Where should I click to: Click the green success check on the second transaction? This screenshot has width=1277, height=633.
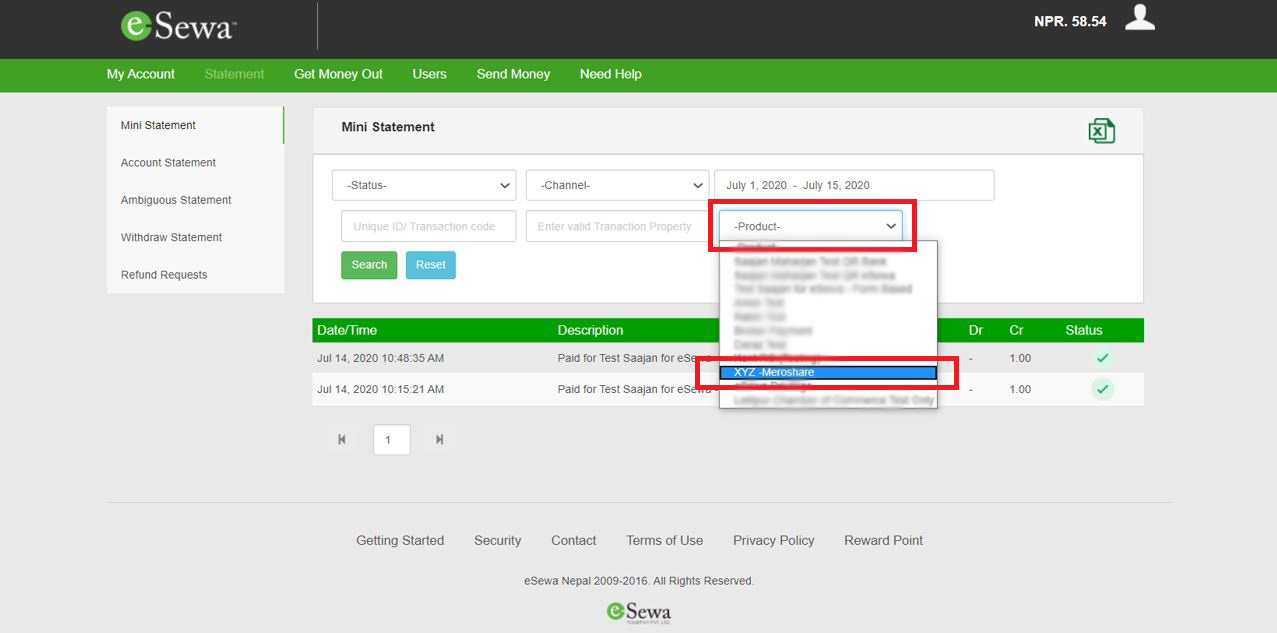1102,389
